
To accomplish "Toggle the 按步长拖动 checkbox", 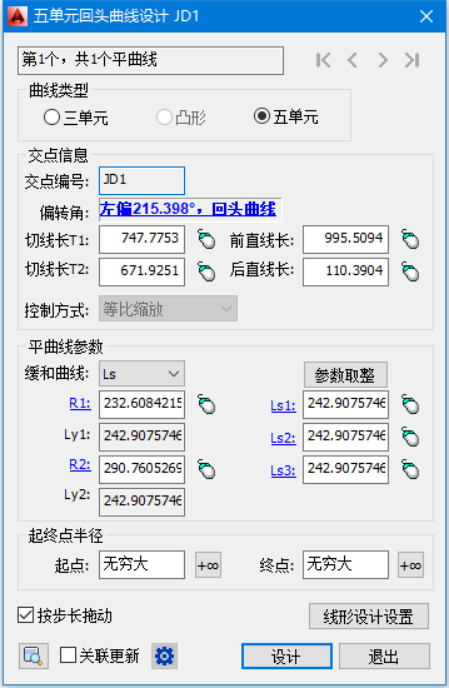I will coord(65,616).
